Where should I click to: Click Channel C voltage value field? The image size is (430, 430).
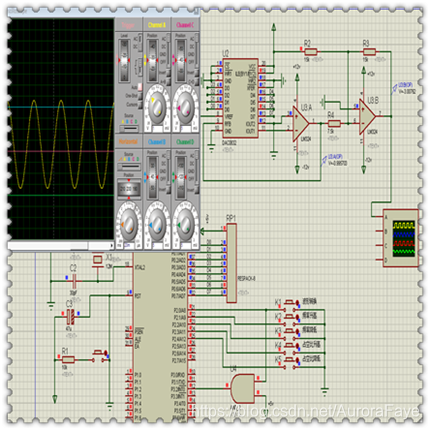tap(186, 128)
